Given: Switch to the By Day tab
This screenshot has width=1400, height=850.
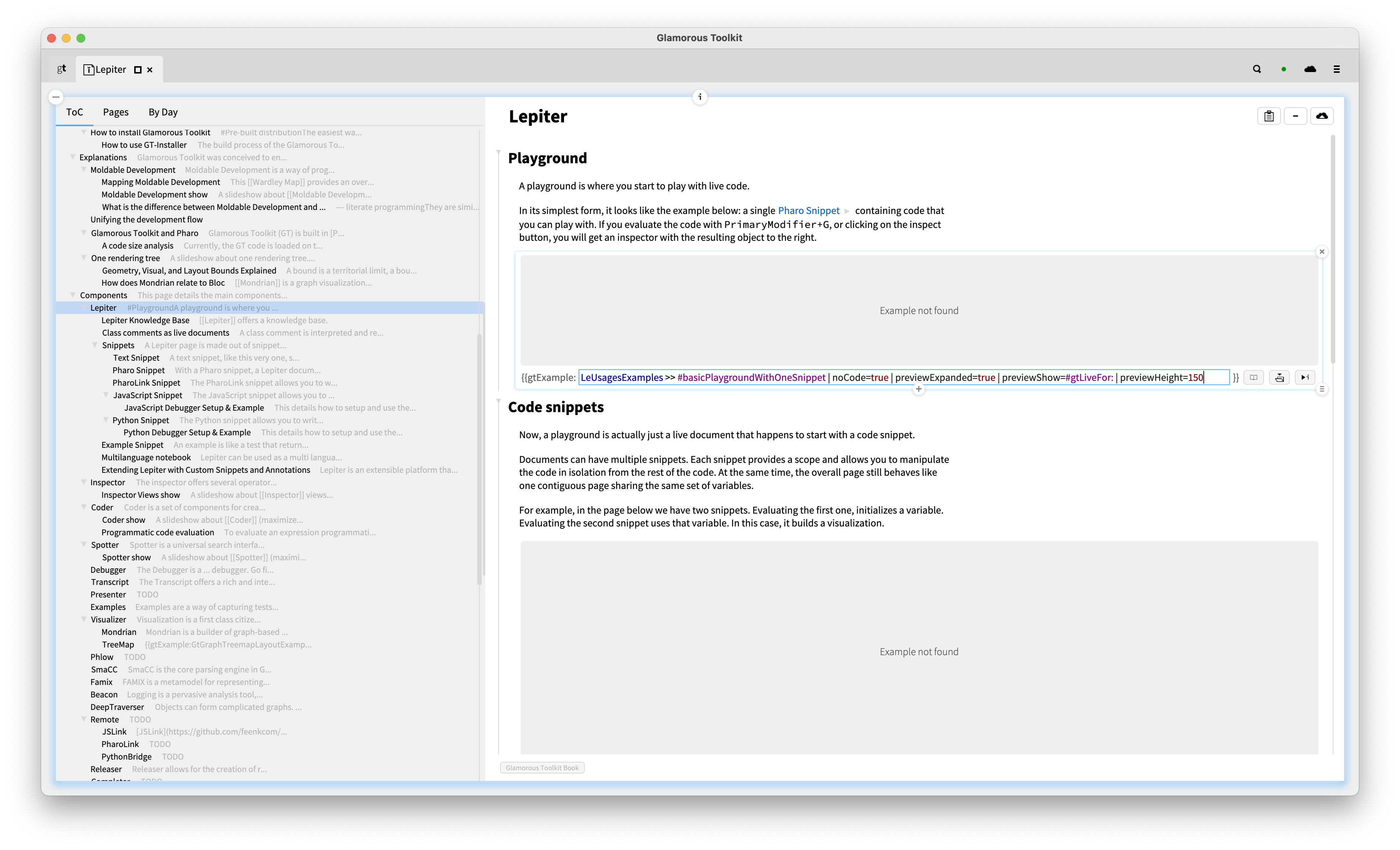Looking at the screenshot, I should [162, 112].
